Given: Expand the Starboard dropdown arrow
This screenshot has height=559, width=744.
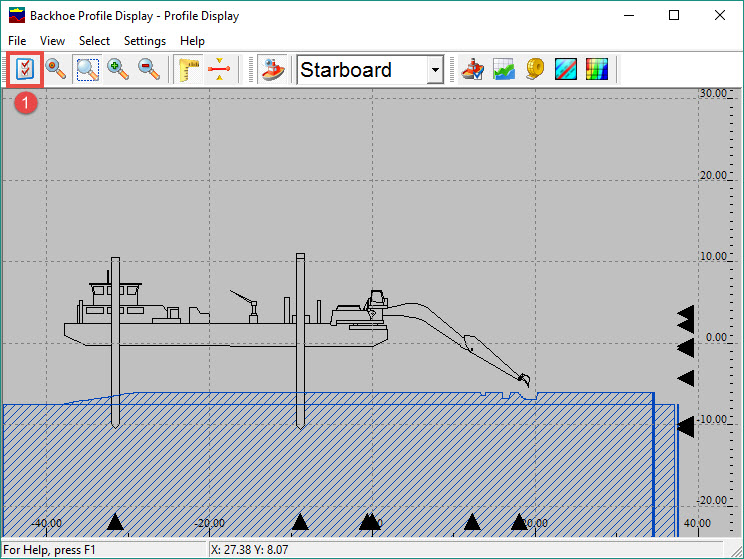Looking at the screenshot, I should click(x=434, y=70).
